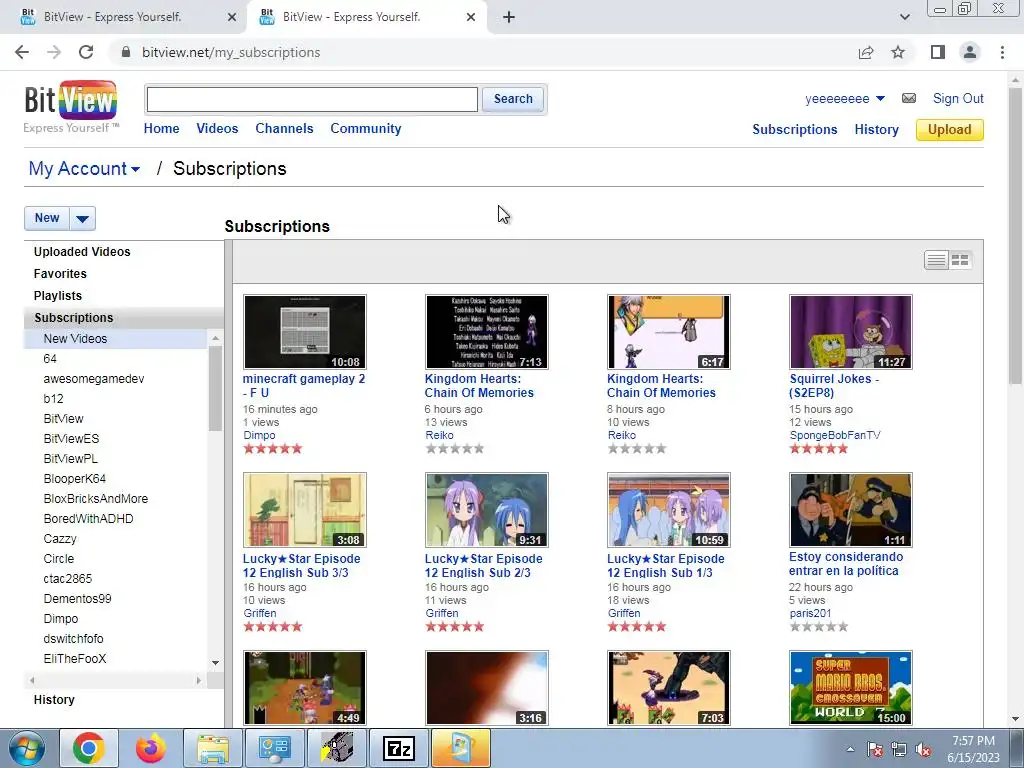Open Channels navigation link
1024x768 pixels.
284,129
